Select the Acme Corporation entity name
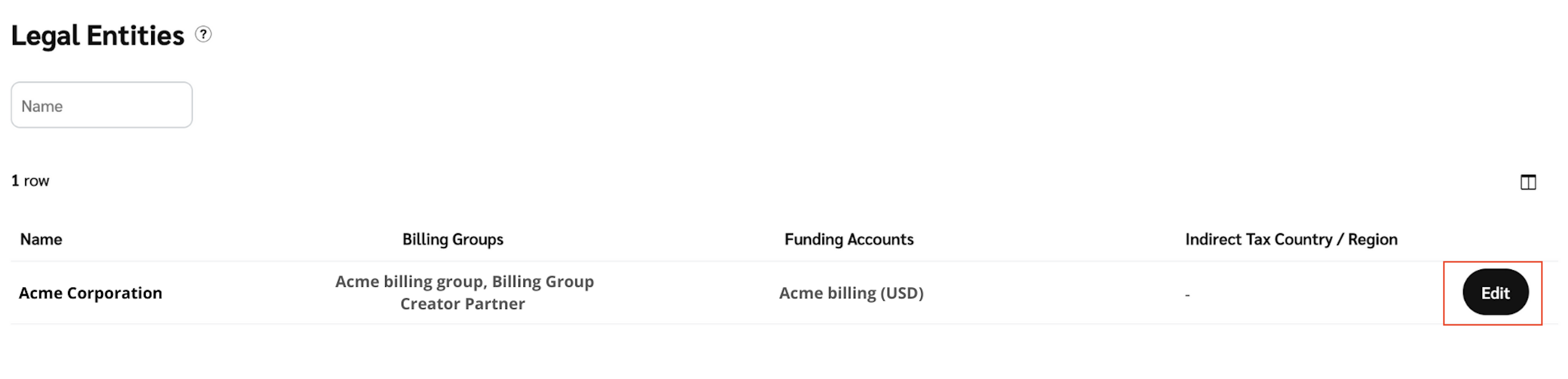The image size is (1568, 379). [90, 292]
